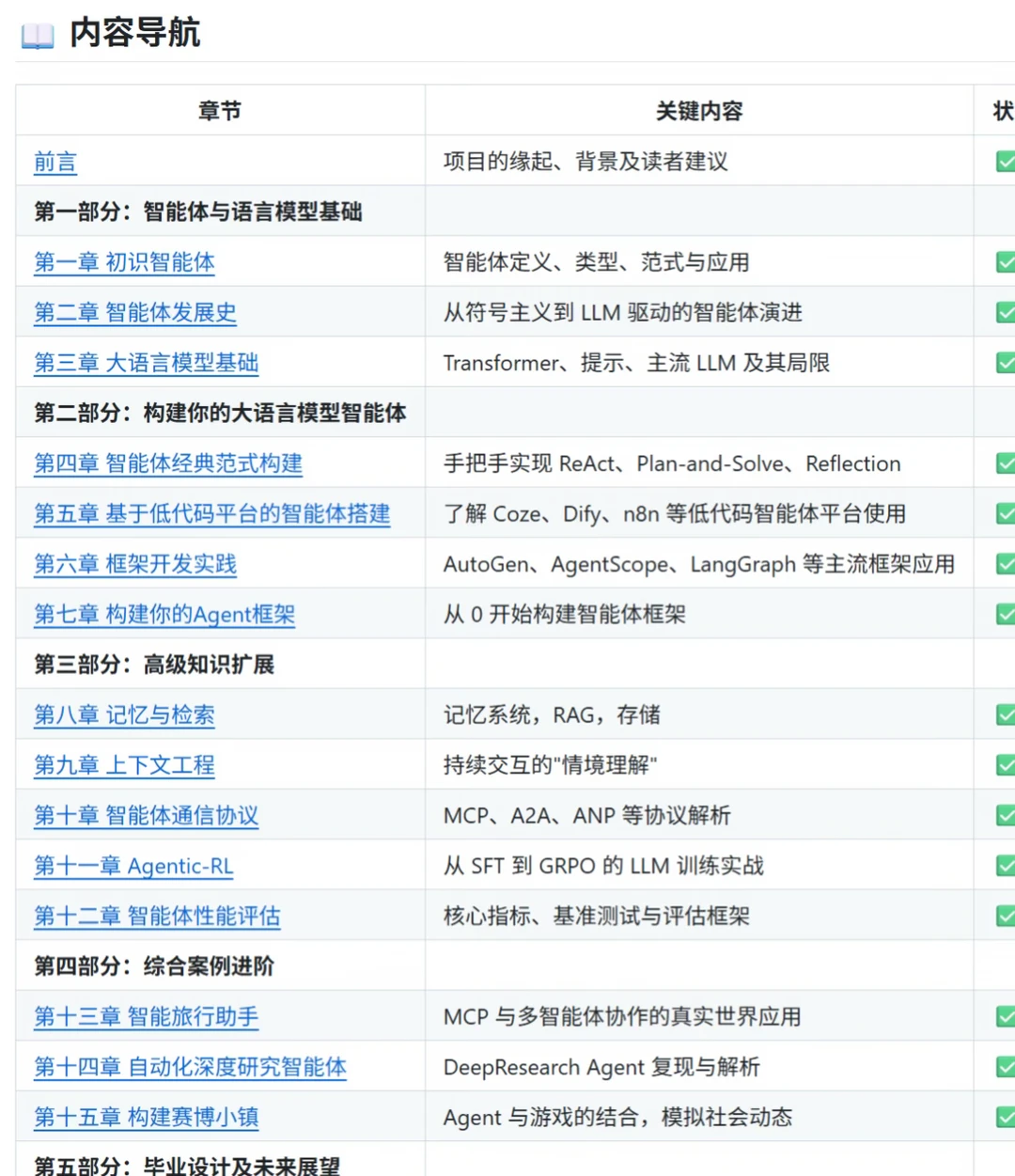Click green check icon in 第二章 row

coord(1006,312)
